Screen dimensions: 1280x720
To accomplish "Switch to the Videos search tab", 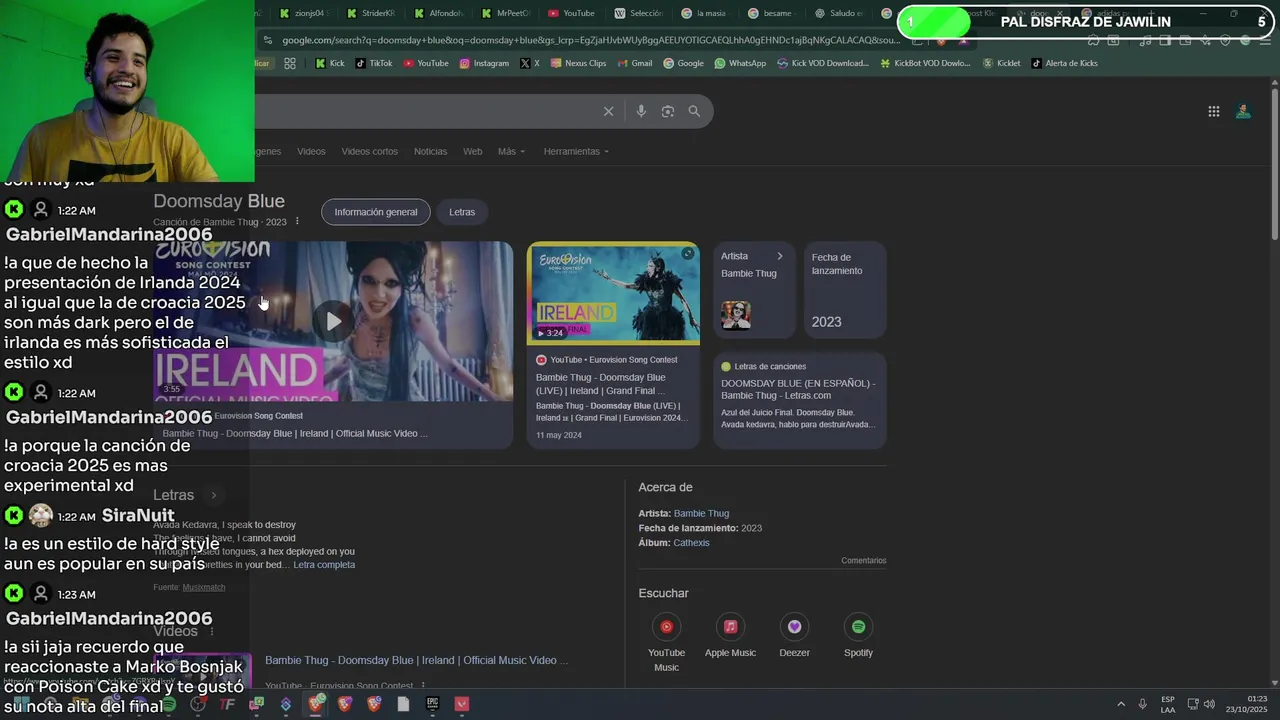I will pos(311,151).
